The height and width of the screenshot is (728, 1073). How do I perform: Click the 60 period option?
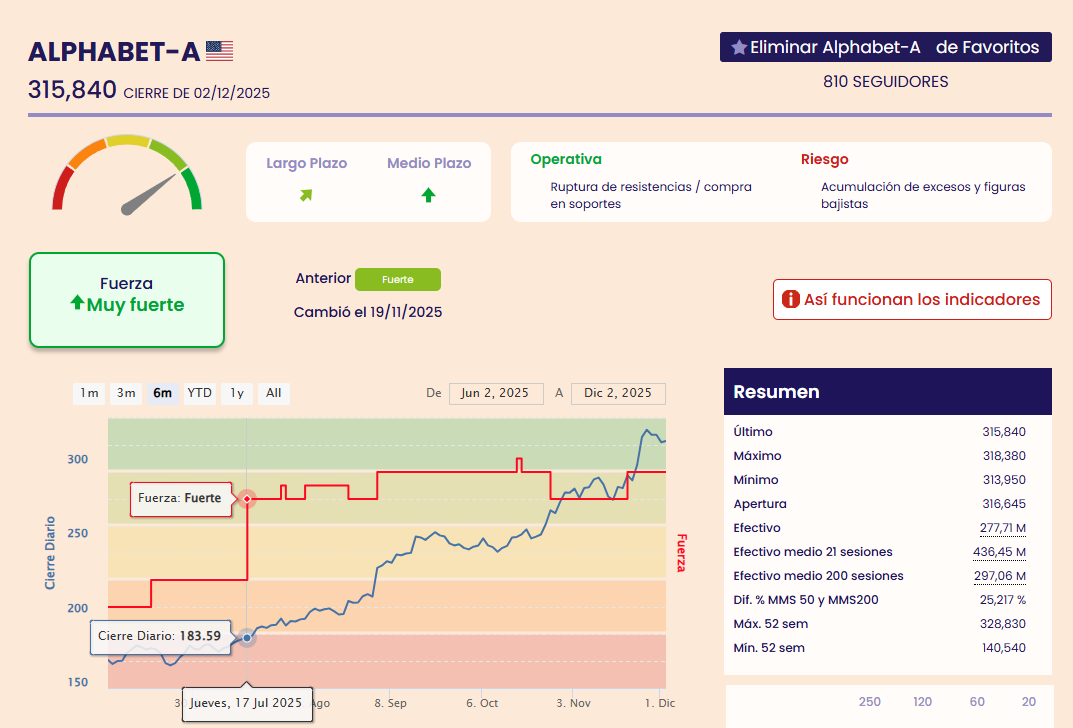pos(977,701)
